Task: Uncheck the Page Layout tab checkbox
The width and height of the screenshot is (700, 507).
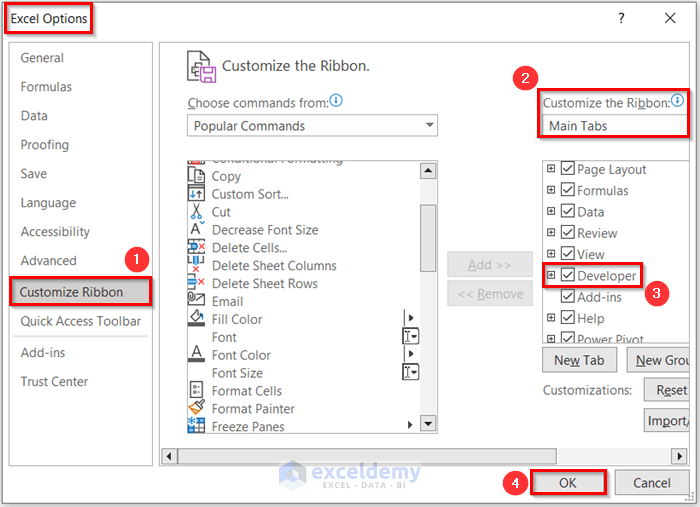Action: point(568,168)
